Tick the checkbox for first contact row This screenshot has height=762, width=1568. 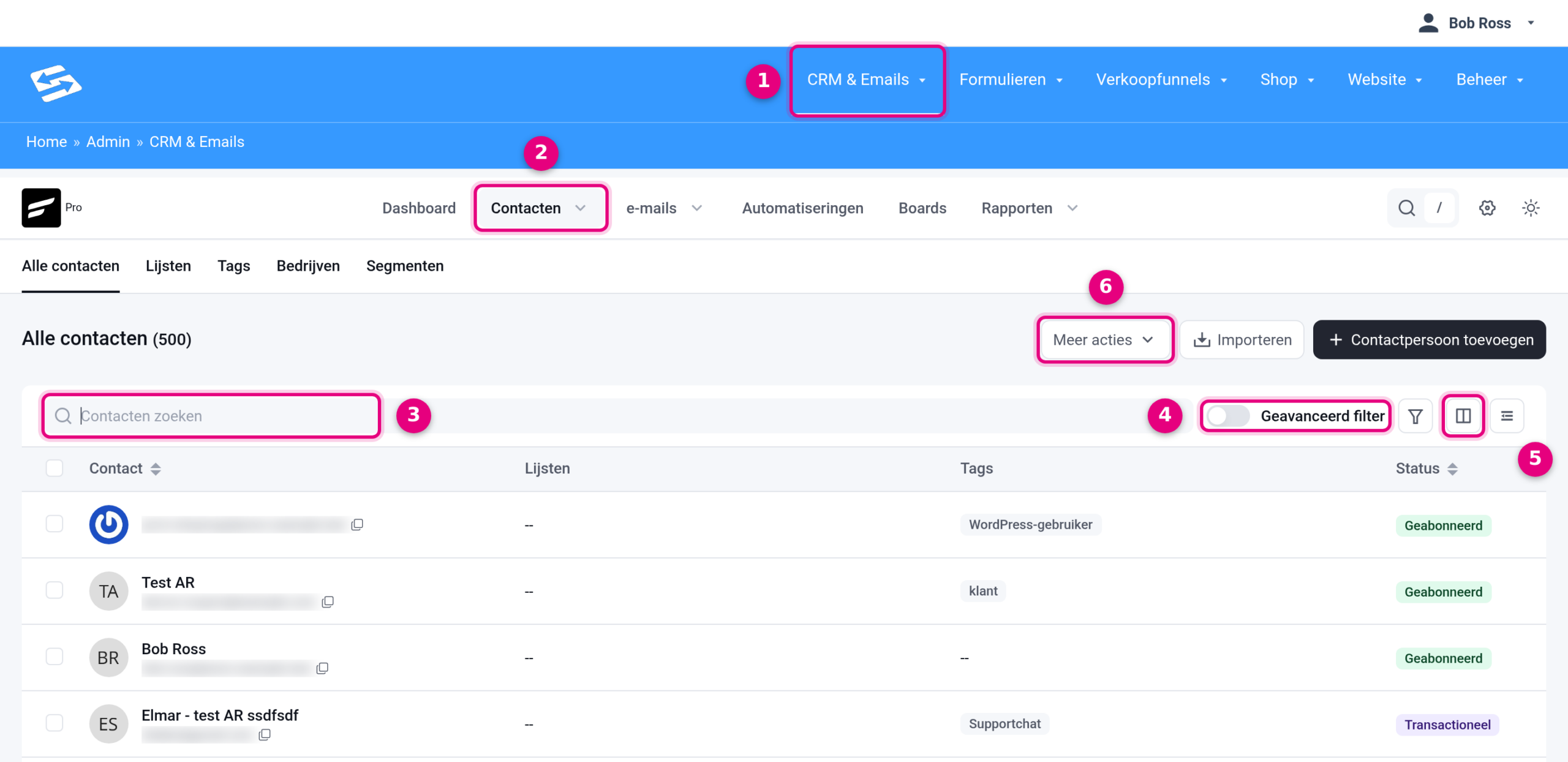coord(55,524)
